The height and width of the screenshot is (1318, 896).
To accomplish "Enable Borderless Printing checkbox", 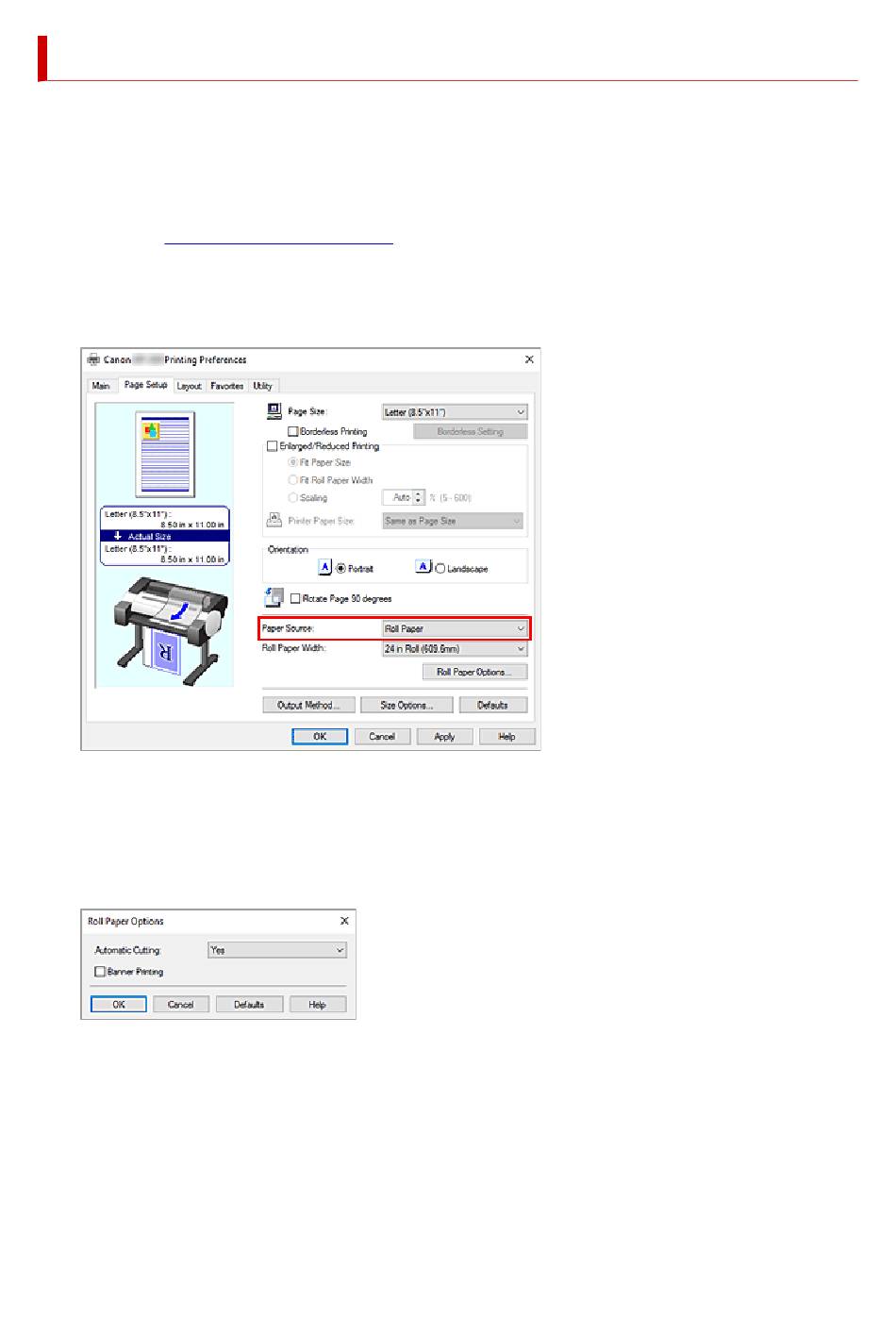I will click(293, 431).
